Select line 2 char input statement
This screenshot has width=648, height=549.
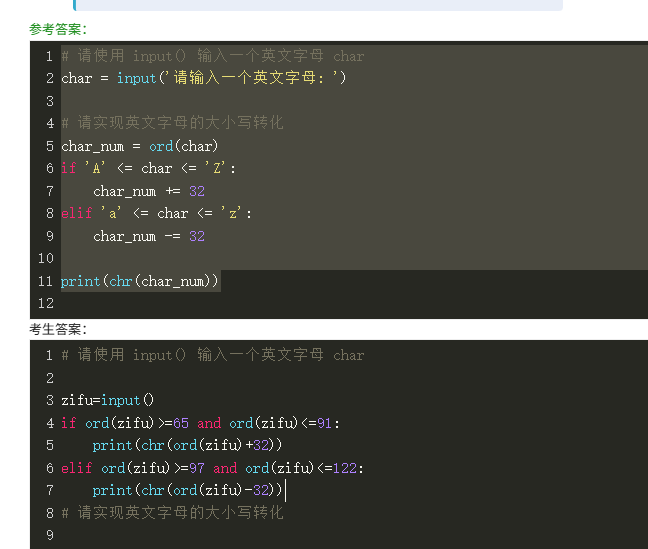(x=203, y=78)
